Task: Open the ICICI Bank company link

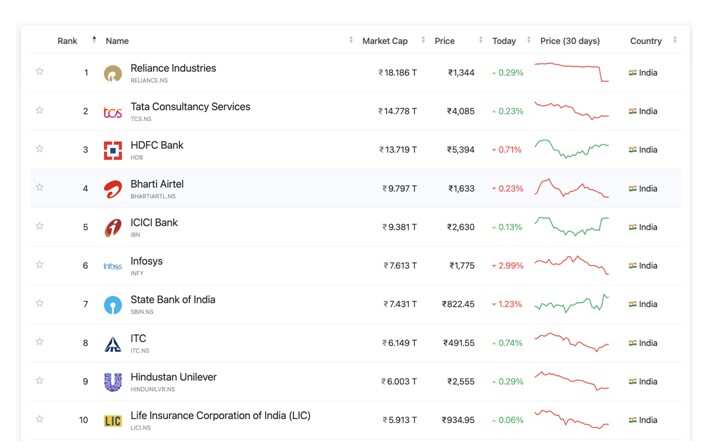Action: pos(154,223)
